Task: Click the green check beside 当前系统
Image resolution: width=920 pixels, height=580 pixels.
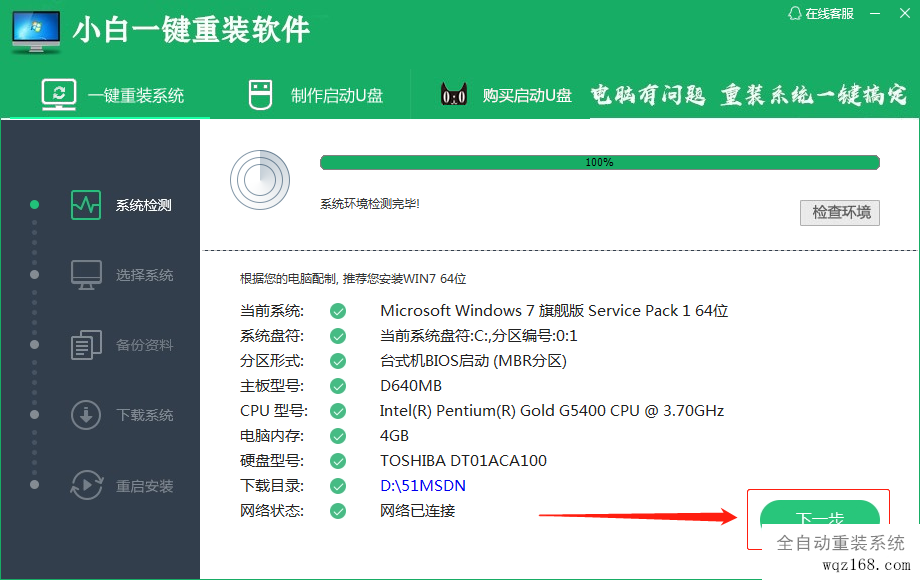Action: pyautogui.click(x=338, y=311)
